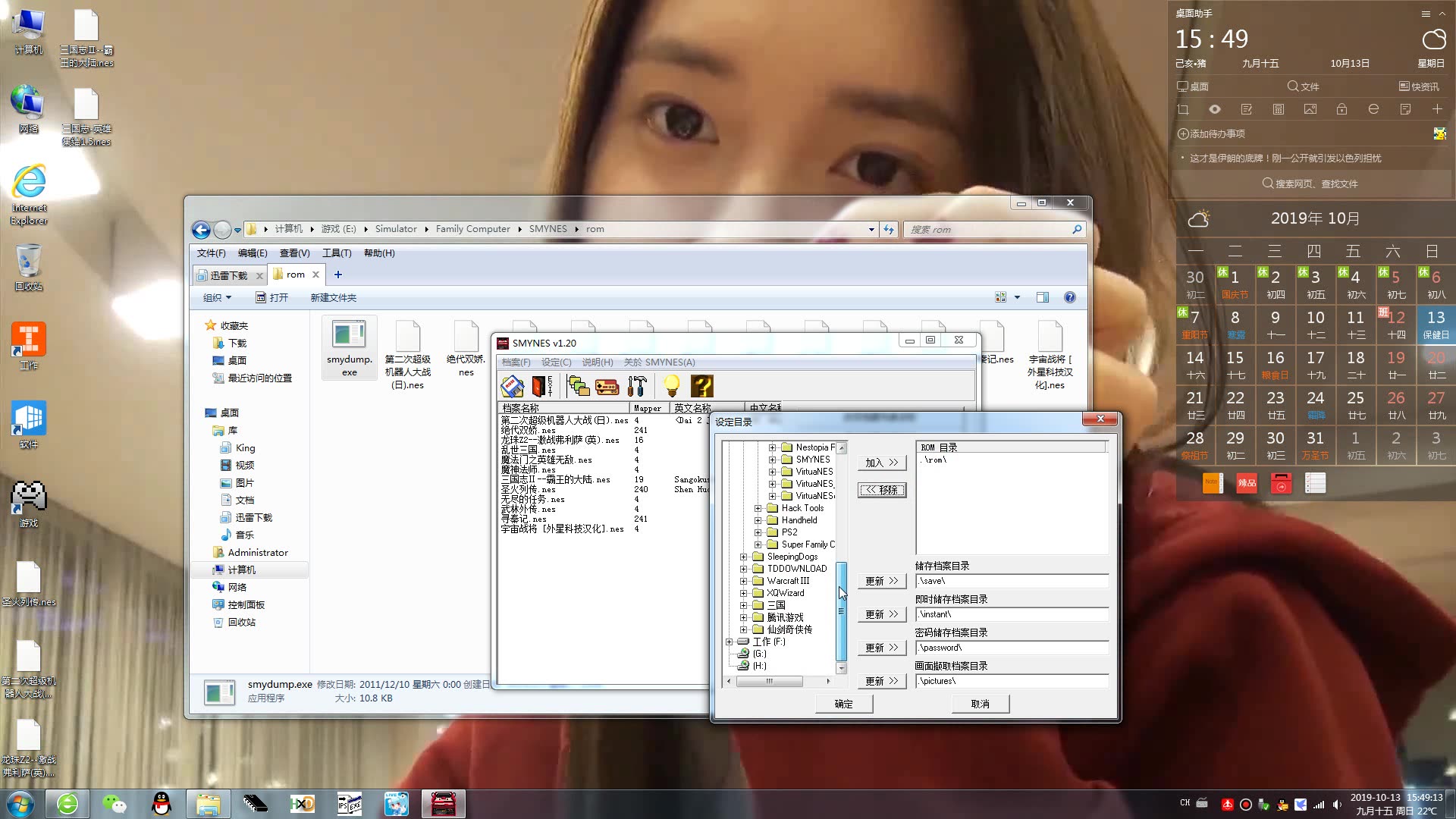
Task: Click the hammer and screwdriver tools icon
Action: click(636, 386)
